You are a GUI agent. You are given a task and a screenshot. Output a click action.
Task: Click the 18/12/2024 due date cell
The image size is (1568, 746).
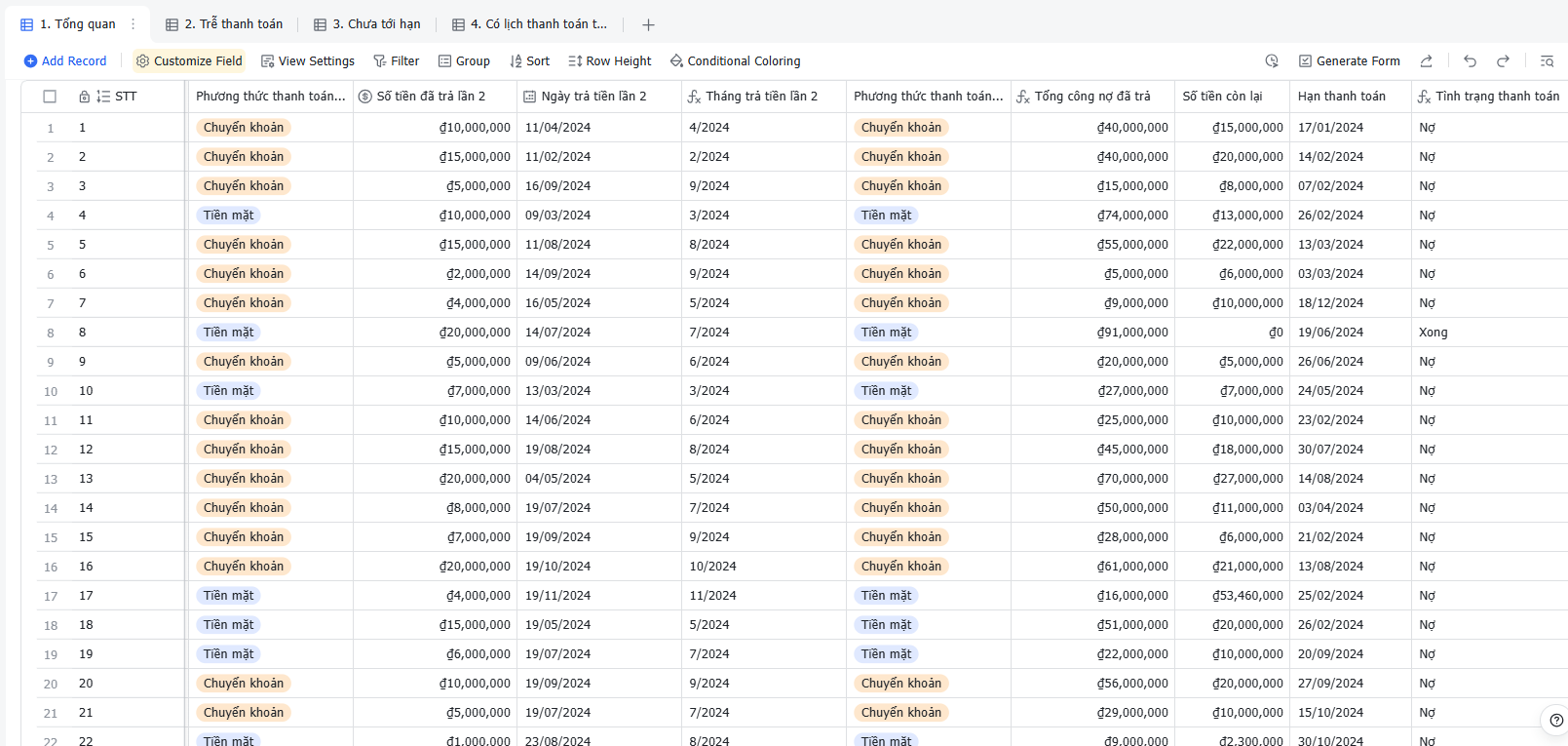tap(1351, 303)
